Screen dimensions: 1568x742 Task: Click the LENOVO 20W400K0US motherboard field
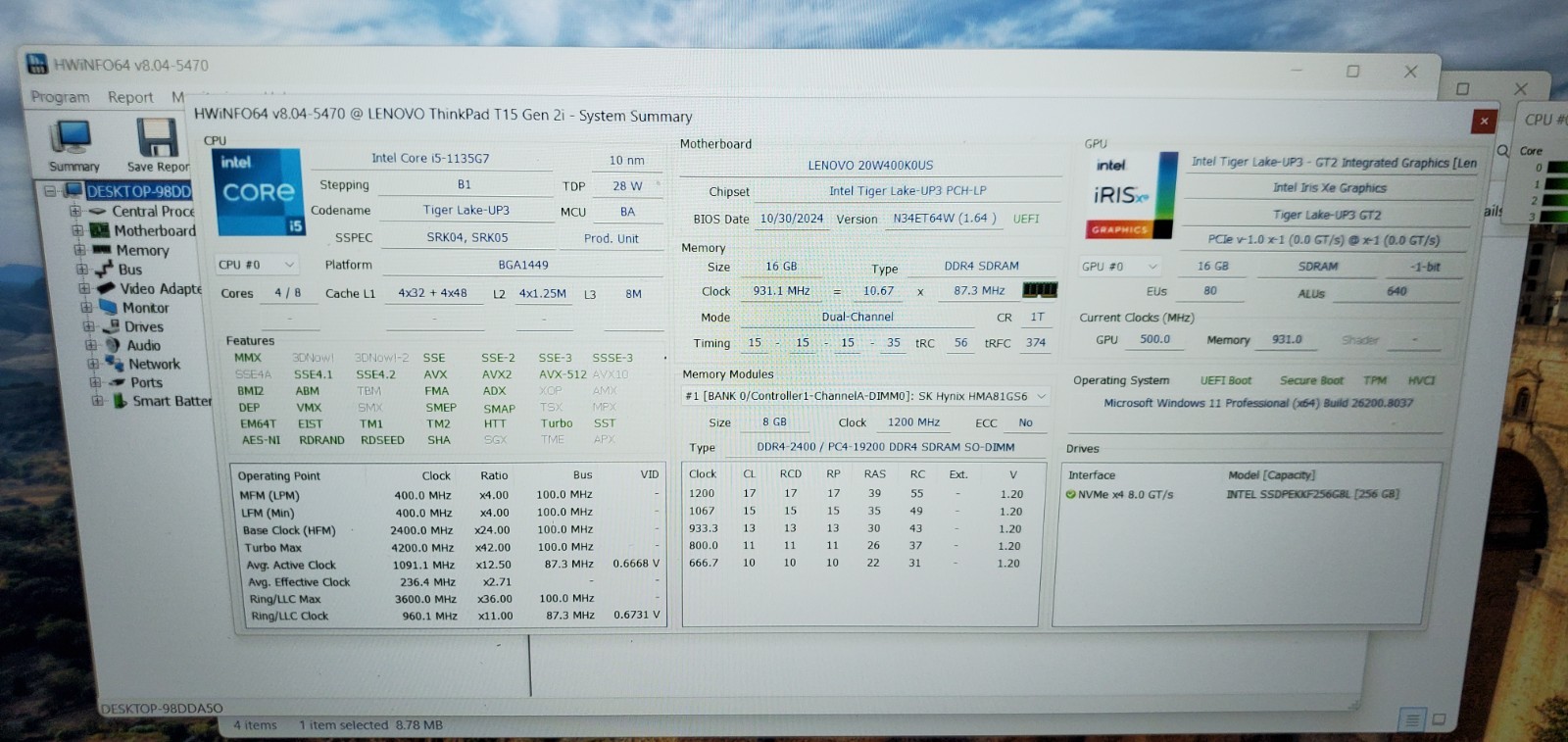[x=870, y=165]
